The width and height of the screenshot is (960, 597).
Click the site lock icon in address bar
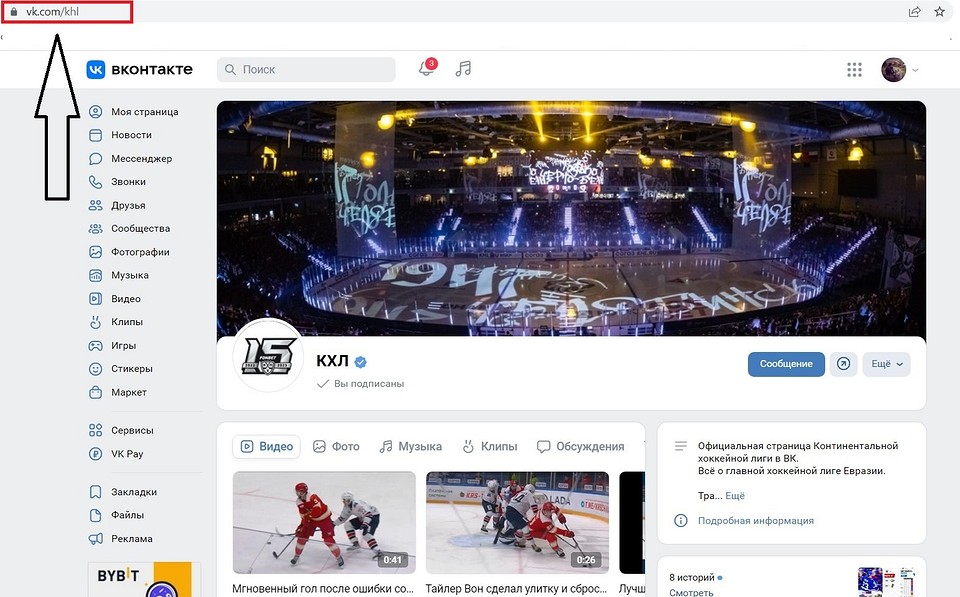[x=14, y=12]
